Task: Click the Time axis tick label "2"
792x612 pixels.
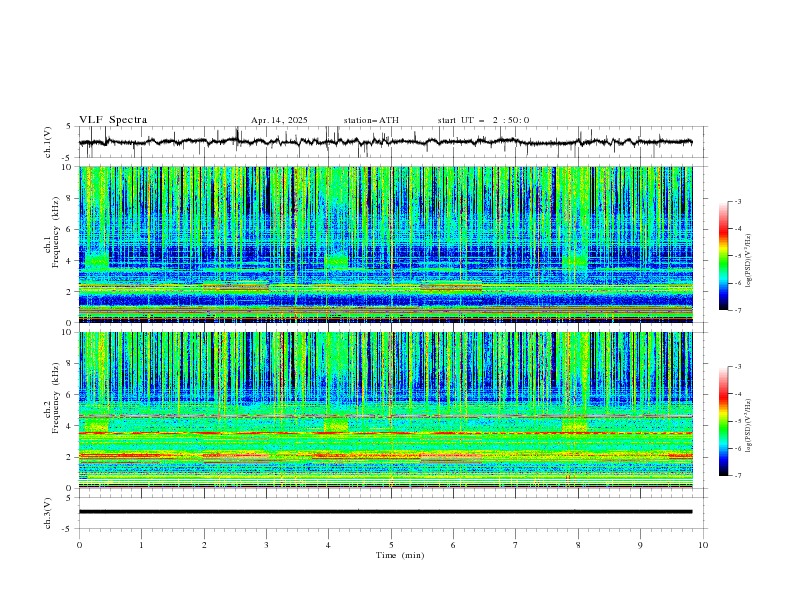Action: click(x=204, y=545)
